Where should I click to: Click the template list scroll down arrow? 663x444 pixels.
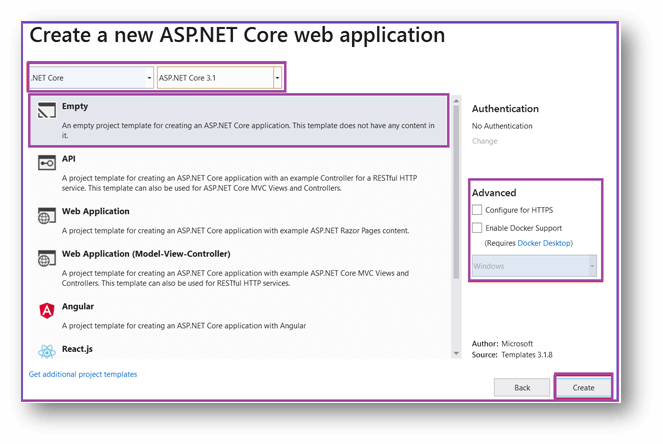pos(456,353)
